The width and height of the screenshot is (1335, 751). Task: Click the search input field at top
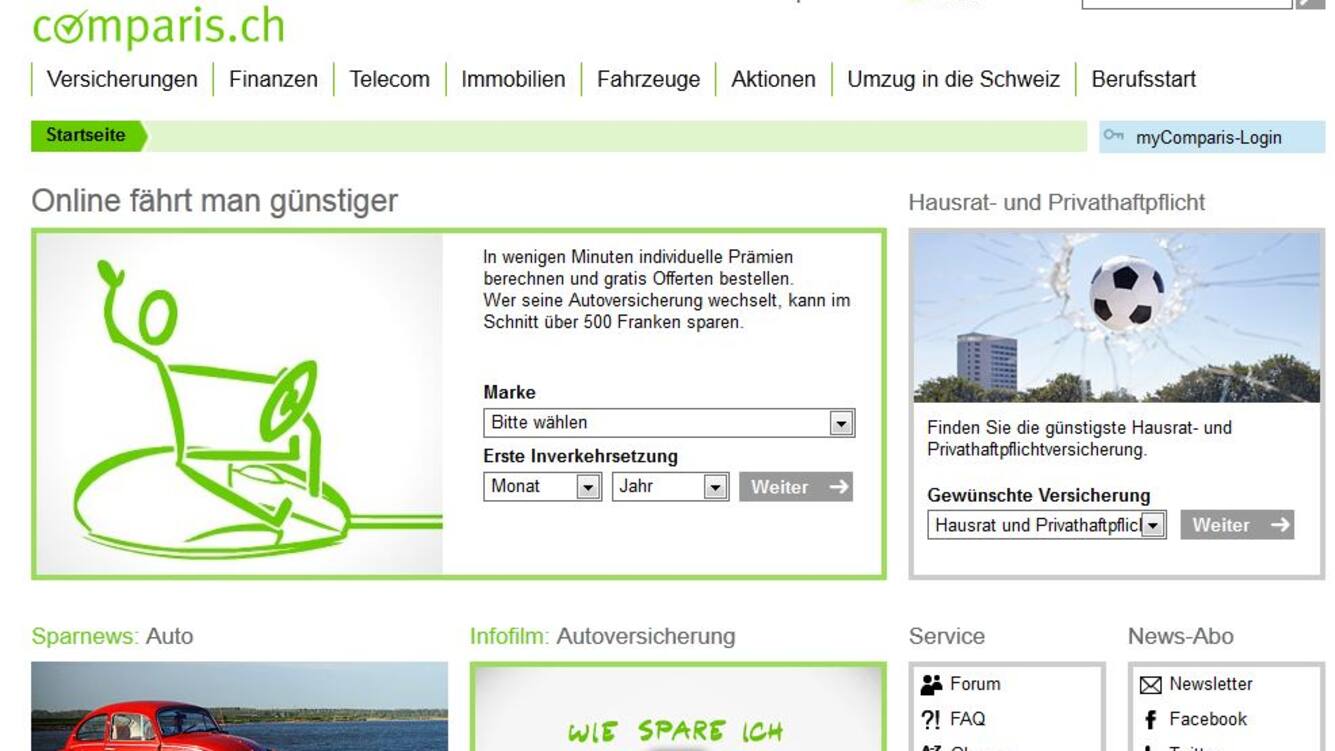click(x=1187, y=3)
